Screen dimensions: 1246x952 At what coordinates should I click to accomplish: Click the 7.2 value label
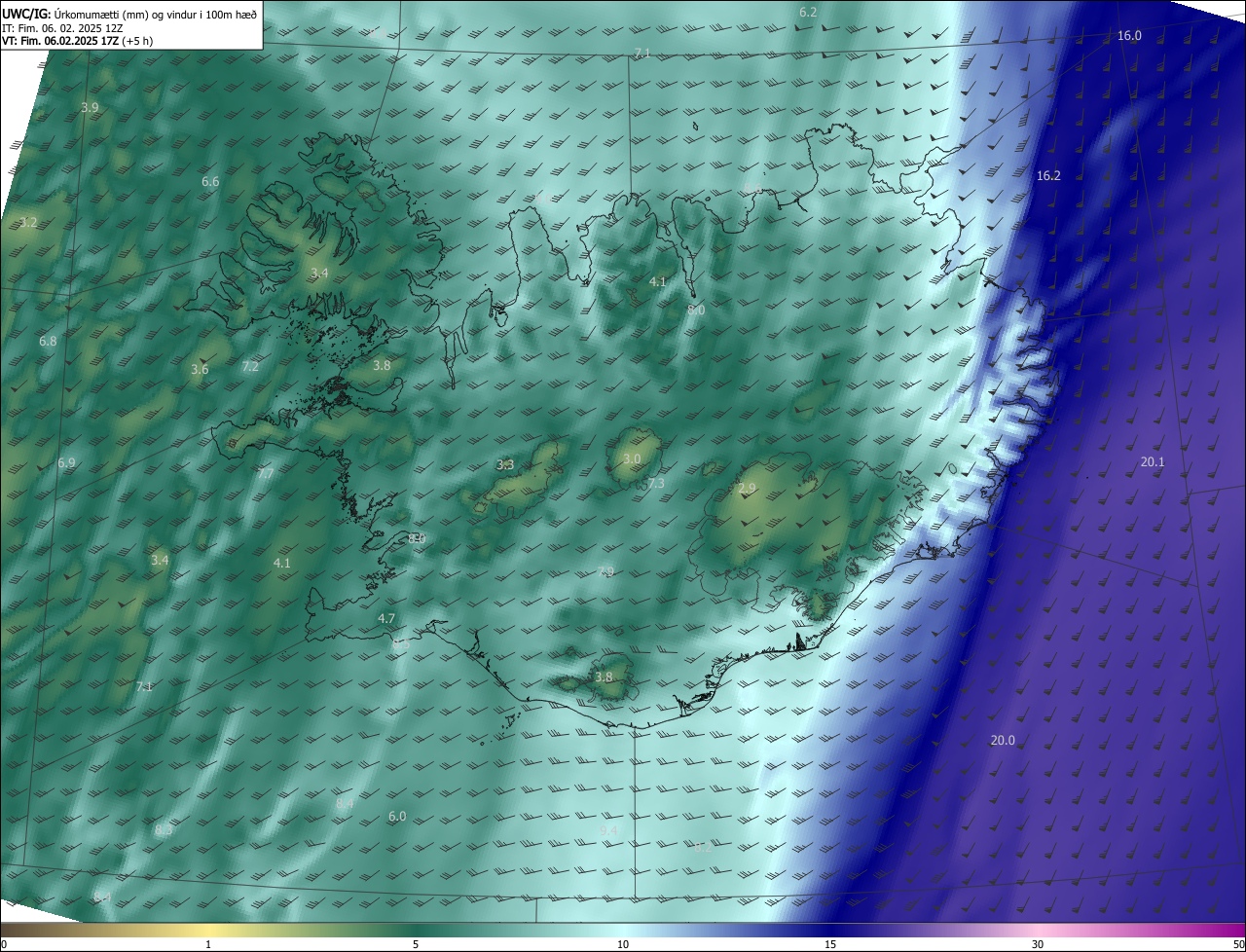(x=250, y=367)
